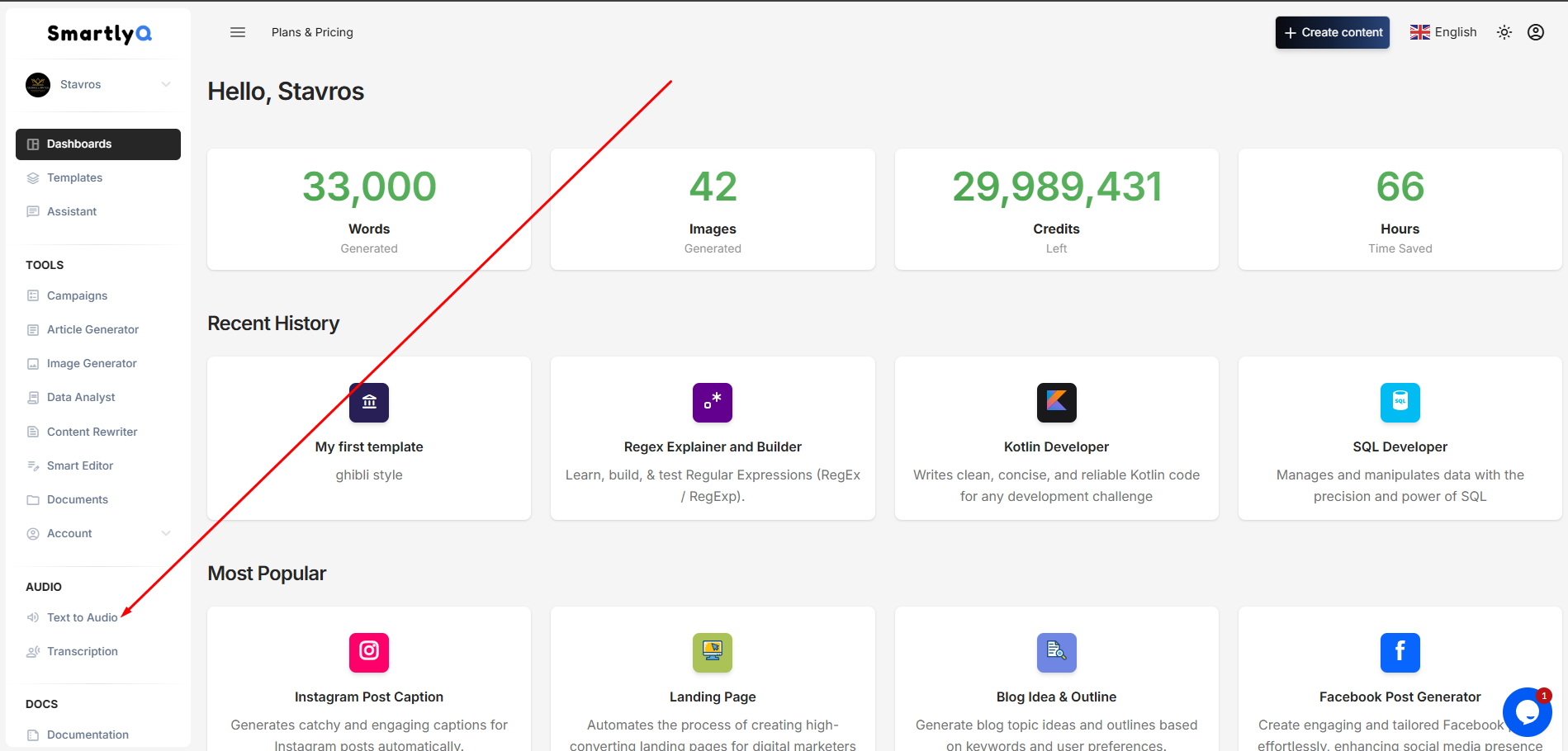The height and width of the screenshot is (751, 1568).
Task: Click the Kotlin Developer title
Action: pyautogui.click(x=1057, y=447)
